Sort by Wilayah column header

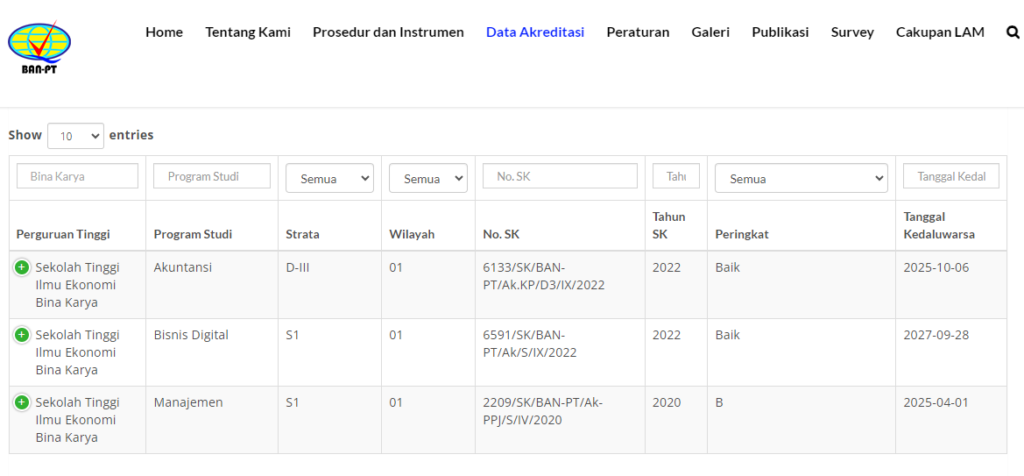click(412, 234)
